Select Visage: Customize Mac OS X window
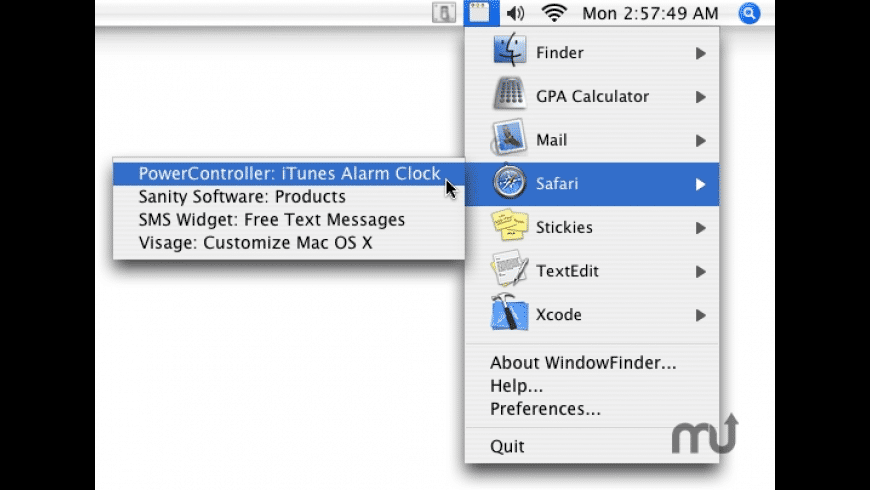870x490 pixels. pyautogui.click(x=289, y=243)
